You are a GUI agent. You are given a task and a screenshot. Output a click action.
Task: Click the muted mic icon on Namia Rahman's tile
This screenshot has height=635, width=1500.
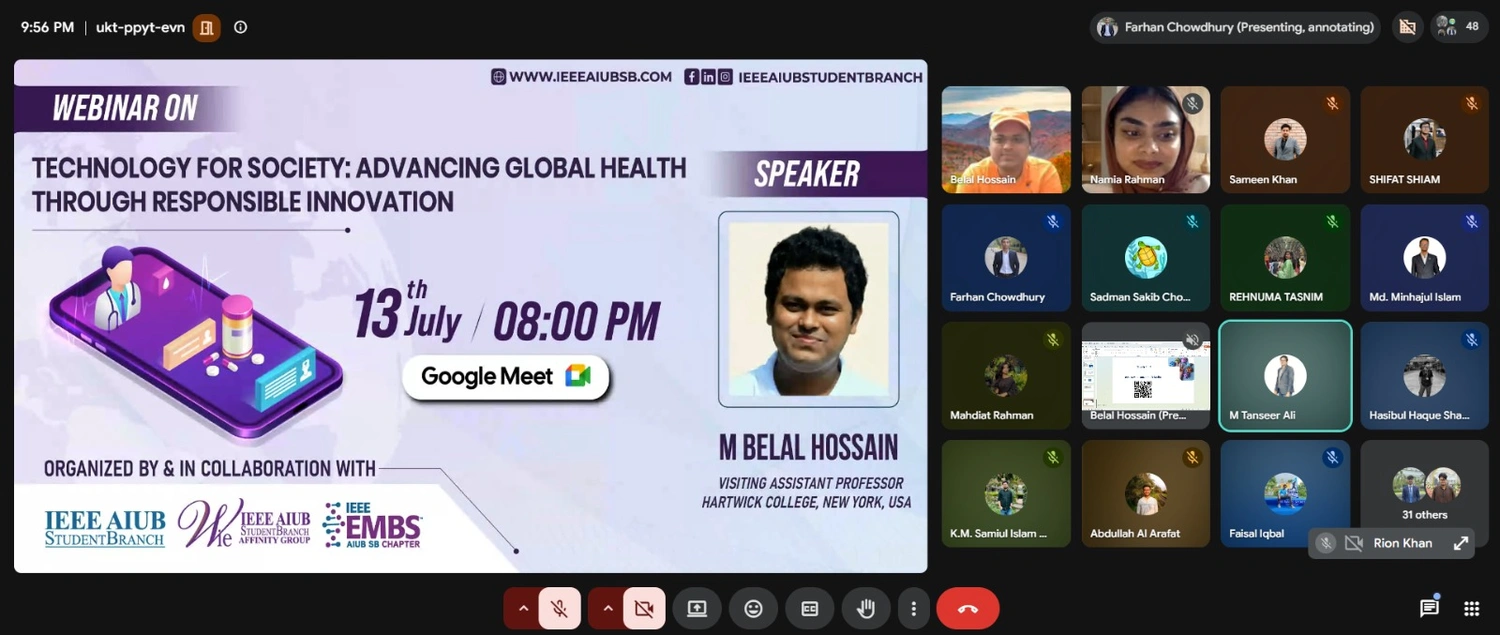(1192, 103)
